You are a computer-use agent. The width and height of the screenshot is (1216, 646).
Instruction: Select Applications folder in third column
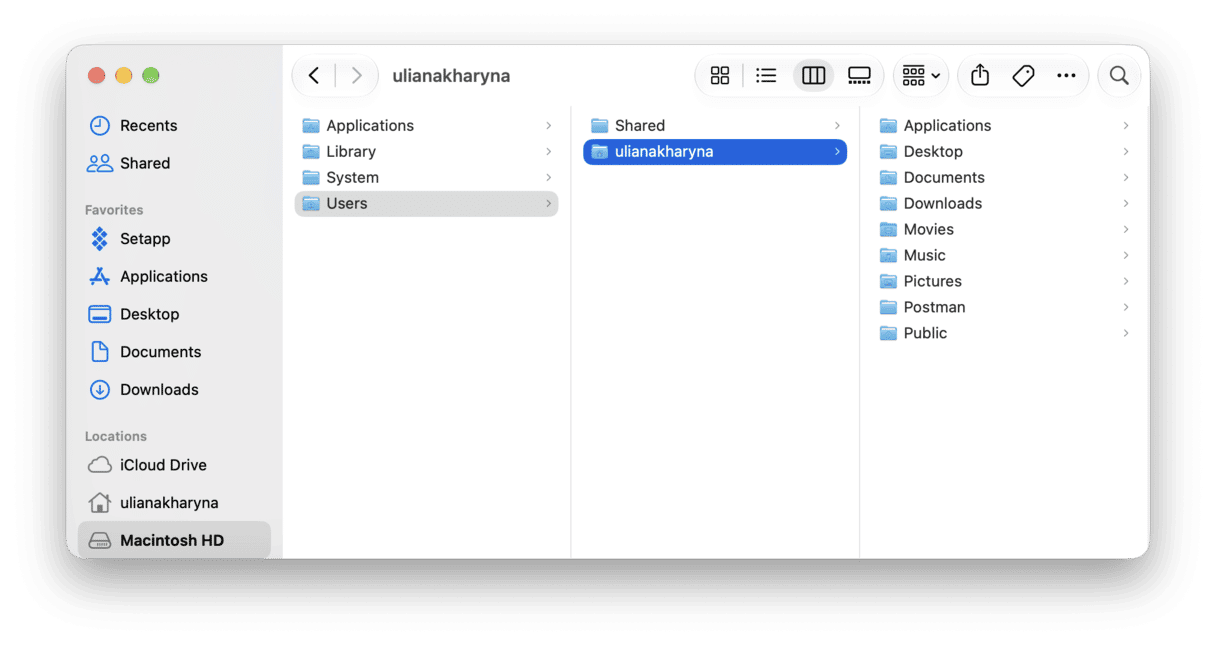pos(1004,125)
